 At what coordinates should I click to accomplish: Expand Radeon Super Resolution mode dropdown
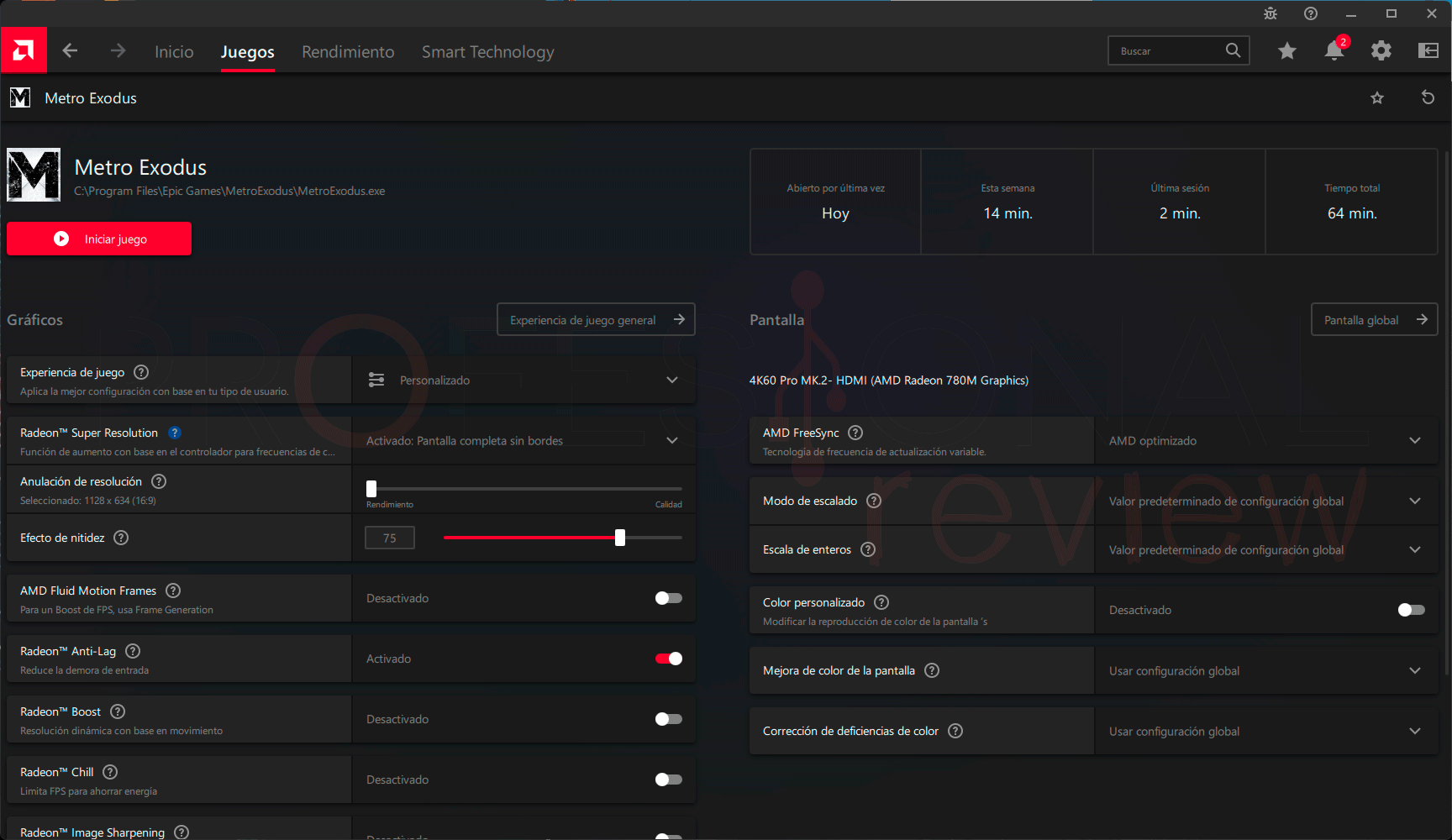(x=523, y=440)
